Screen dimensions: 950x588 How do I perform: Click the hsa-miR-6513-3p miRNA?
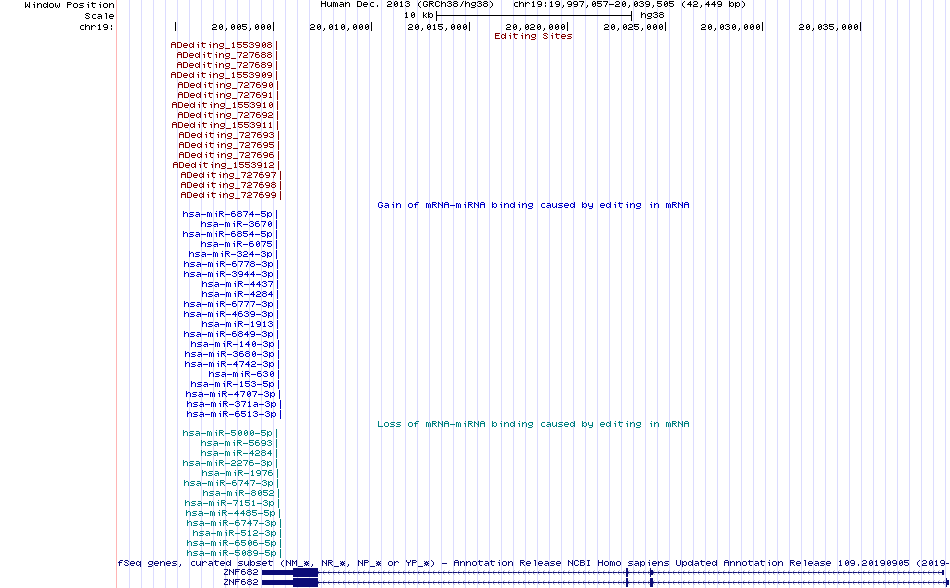(231, 414)
